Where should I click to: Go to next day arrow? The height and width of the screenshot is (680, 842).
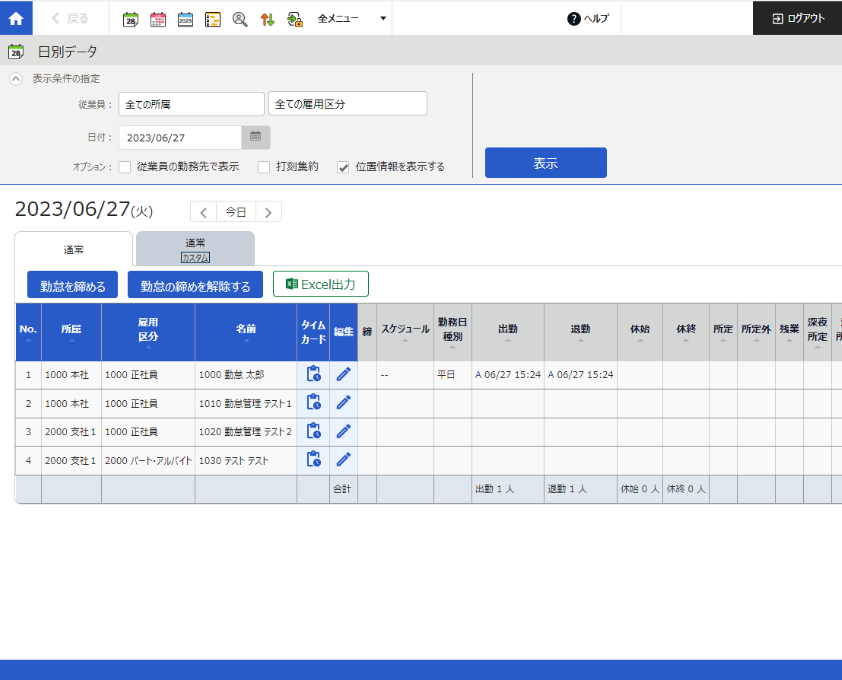point(268,212)
